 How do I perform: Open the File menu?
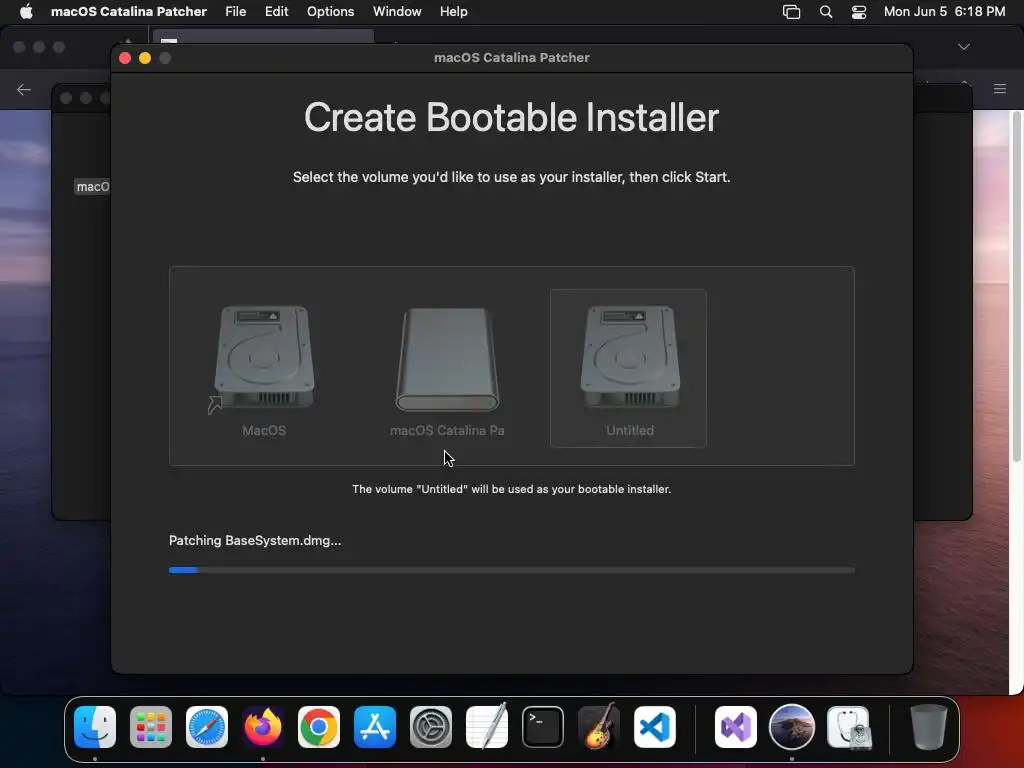[x=236, y=12]
